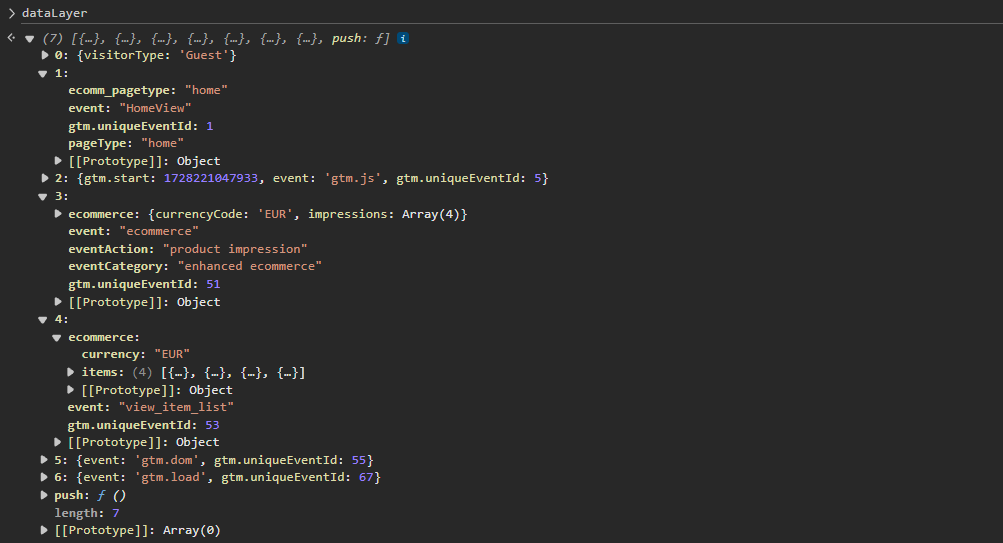Collapse the index 1 HomeView object
The width and height of the screenshot is (1003, 543).
coord(43,73)
